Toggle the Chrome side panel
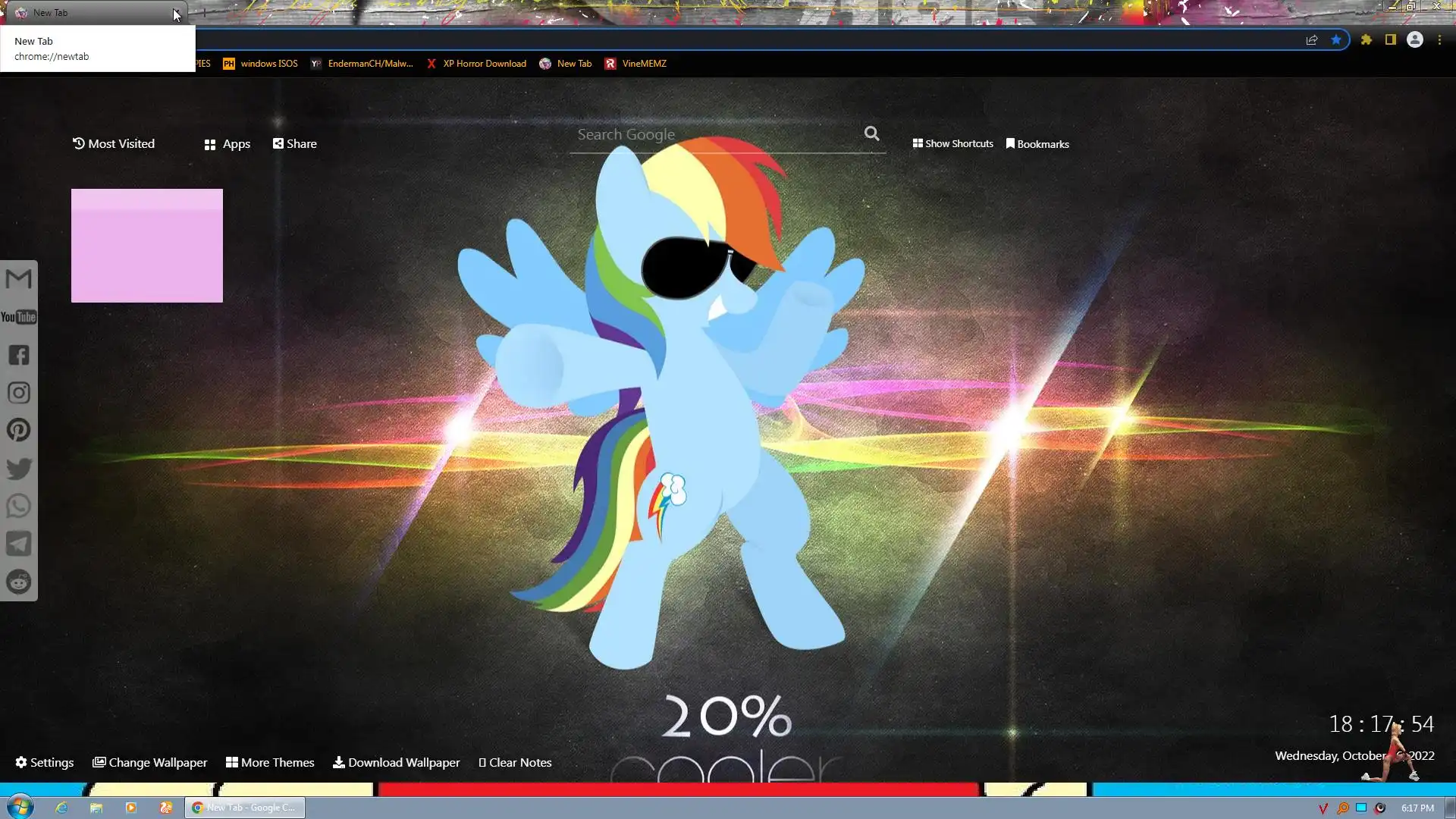Screen dimensions: 1456x819 tap(1390, 39)
